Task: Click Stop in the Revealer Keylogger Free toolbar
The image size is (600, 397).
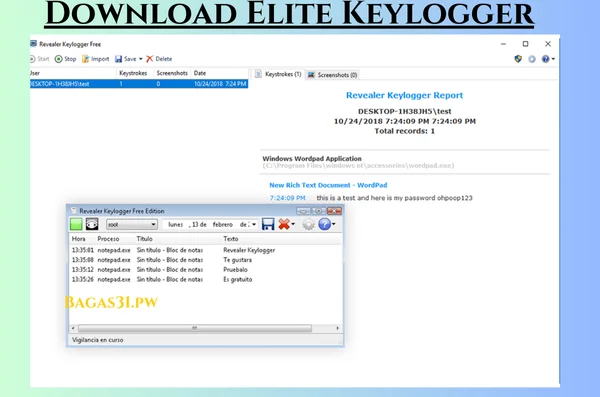Action: coord(65,59)
